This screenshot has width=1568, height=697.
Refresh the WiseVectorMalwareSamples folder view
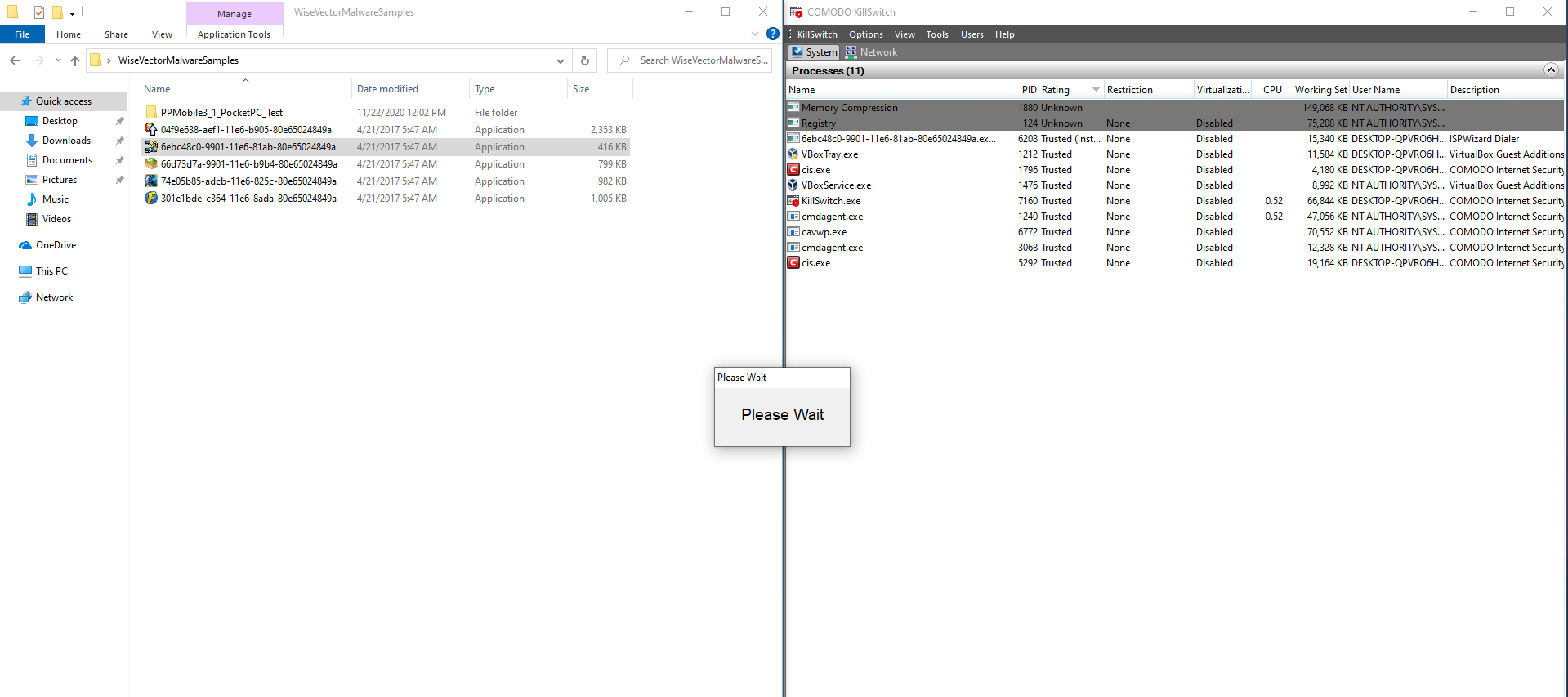(585, 60)
